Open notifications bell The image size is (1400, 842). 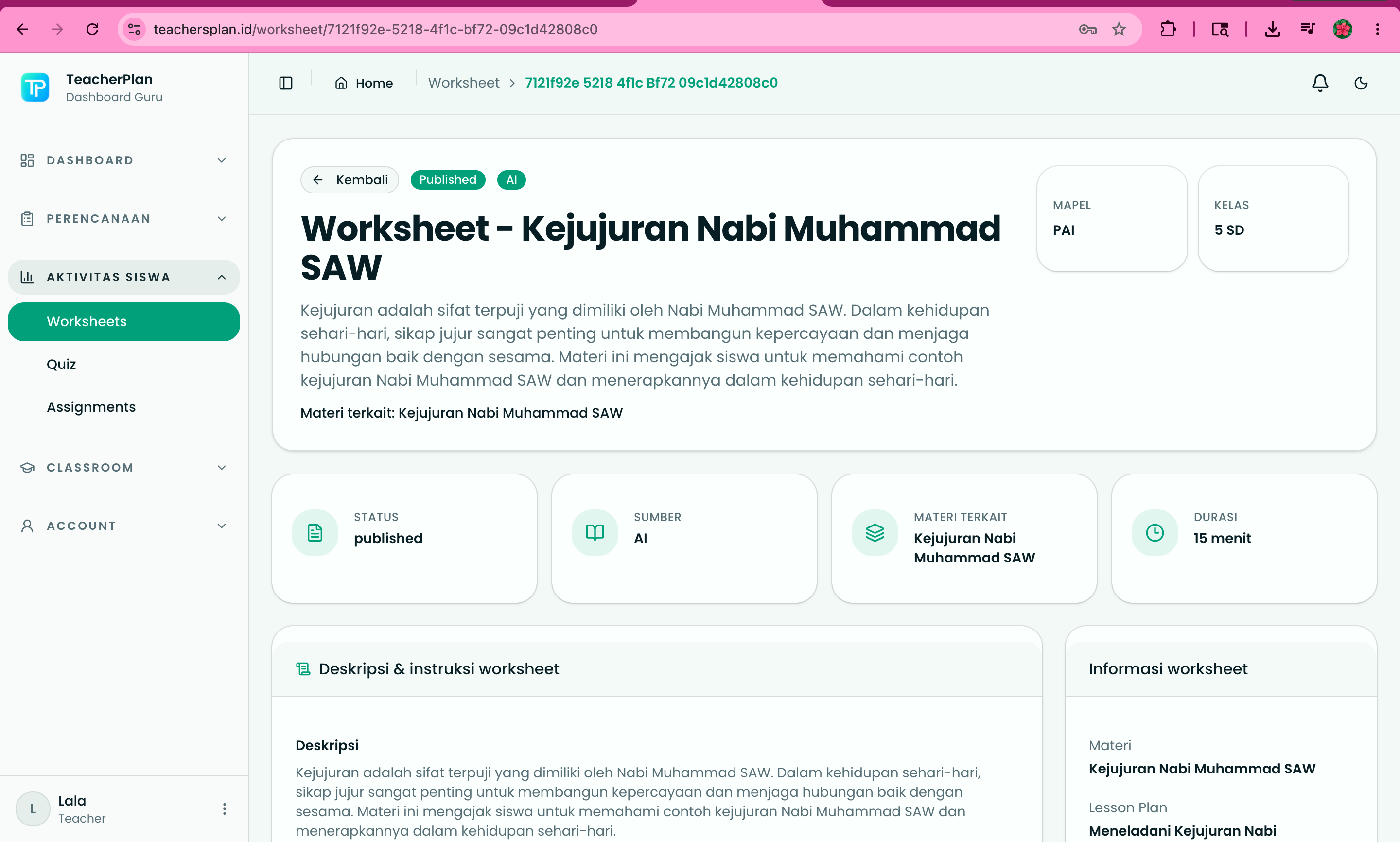click(x=1320, y=83)
